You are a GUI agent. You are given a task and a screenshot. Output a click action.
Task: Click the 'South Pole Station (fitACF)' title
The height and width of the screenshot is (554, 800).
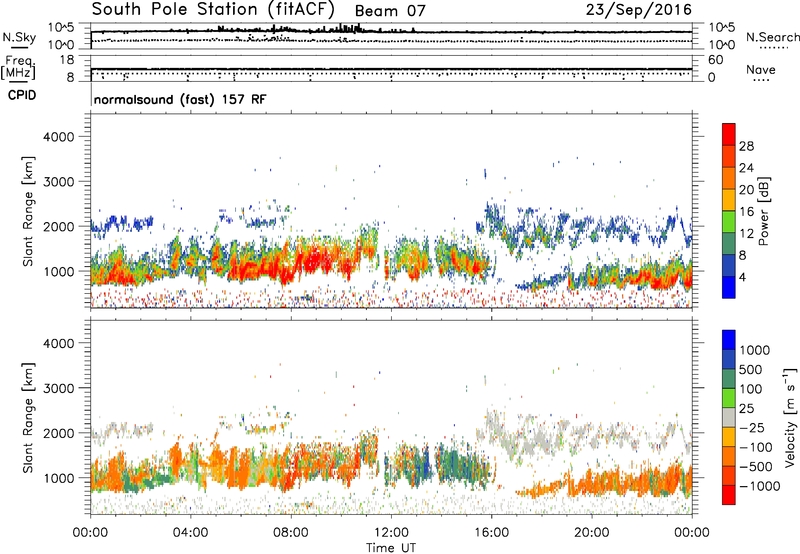[213, 9]
